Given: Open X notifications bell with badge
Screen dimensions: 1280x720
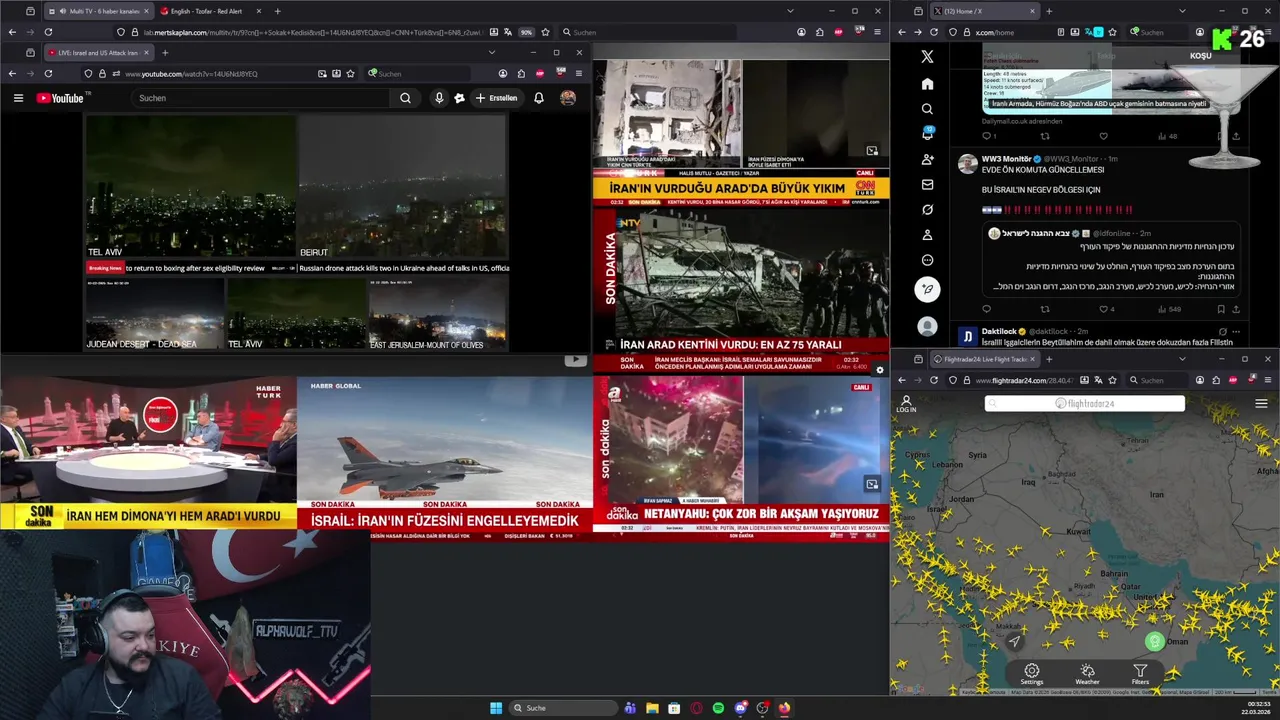Looking at the screenshot, I should coord(927,134).
